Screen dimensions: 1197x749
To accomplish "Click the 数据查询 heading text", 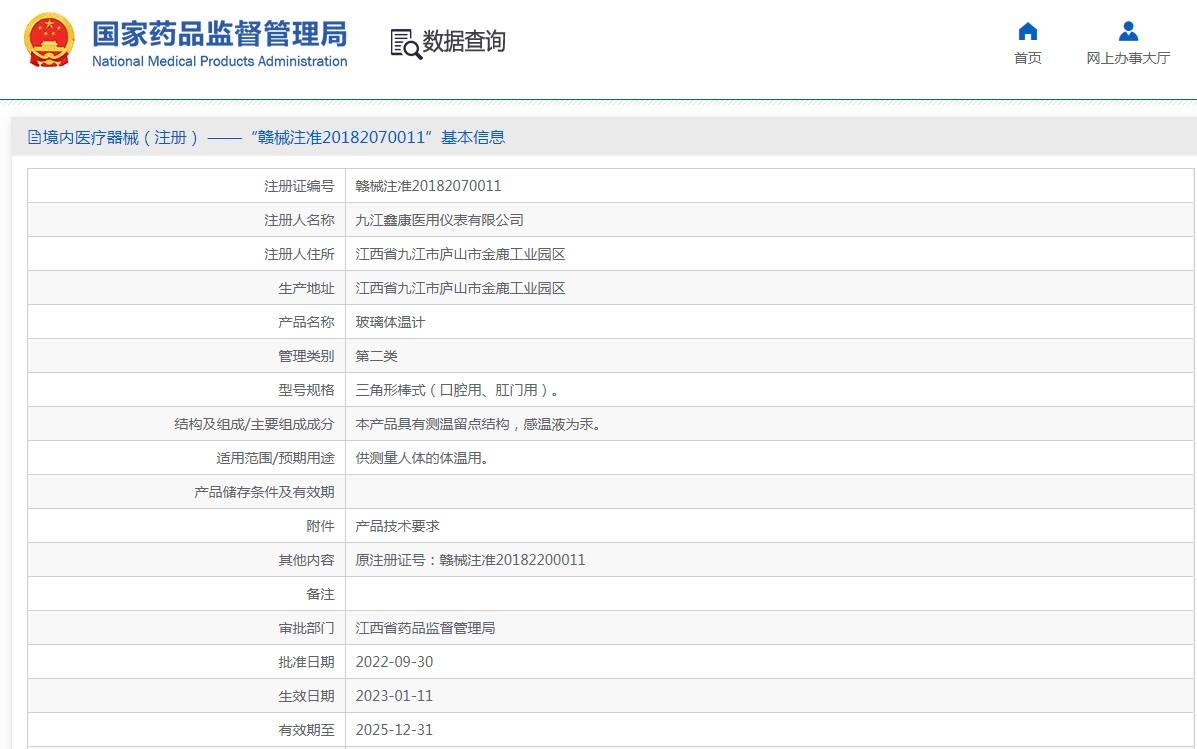I will pos(464,41).
